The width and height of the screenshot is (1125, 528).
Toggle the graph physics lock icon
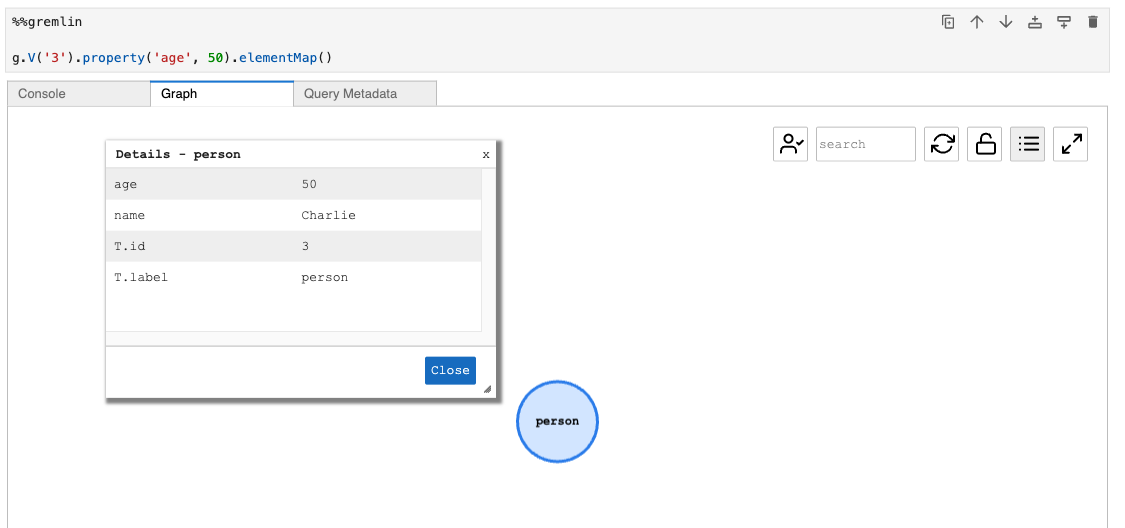pos(986,144)
